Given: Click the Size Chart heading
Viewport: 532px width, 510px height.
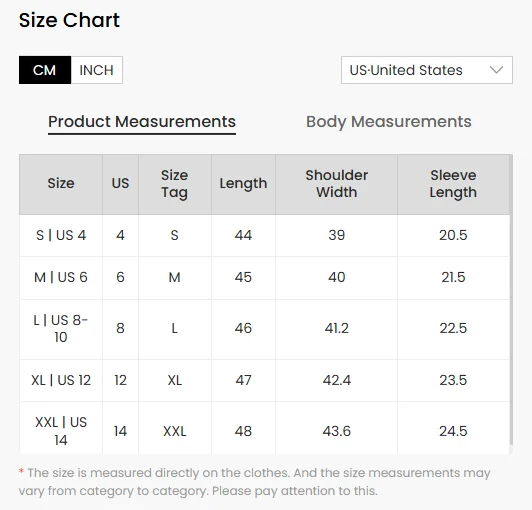Looking at the screenshot, I should (69, 20).
